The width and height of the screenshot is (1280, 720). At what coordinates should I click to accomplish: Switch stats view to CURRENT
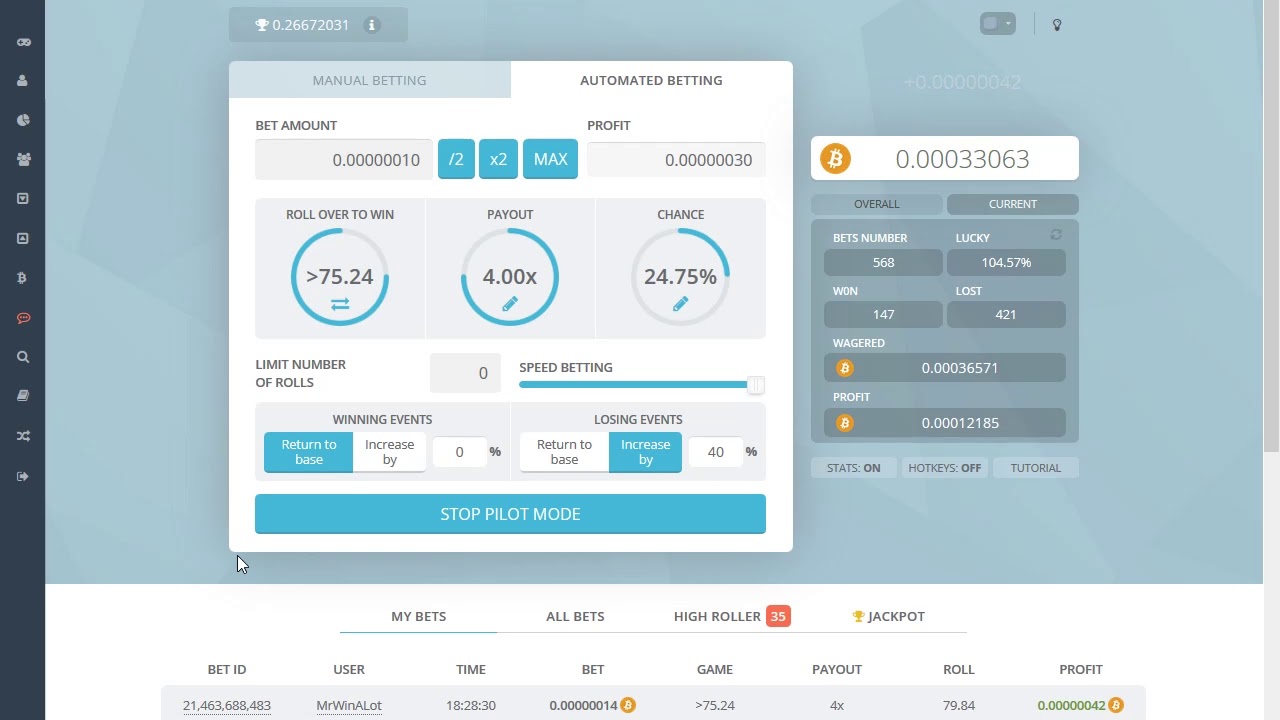tap(1013, 204)
